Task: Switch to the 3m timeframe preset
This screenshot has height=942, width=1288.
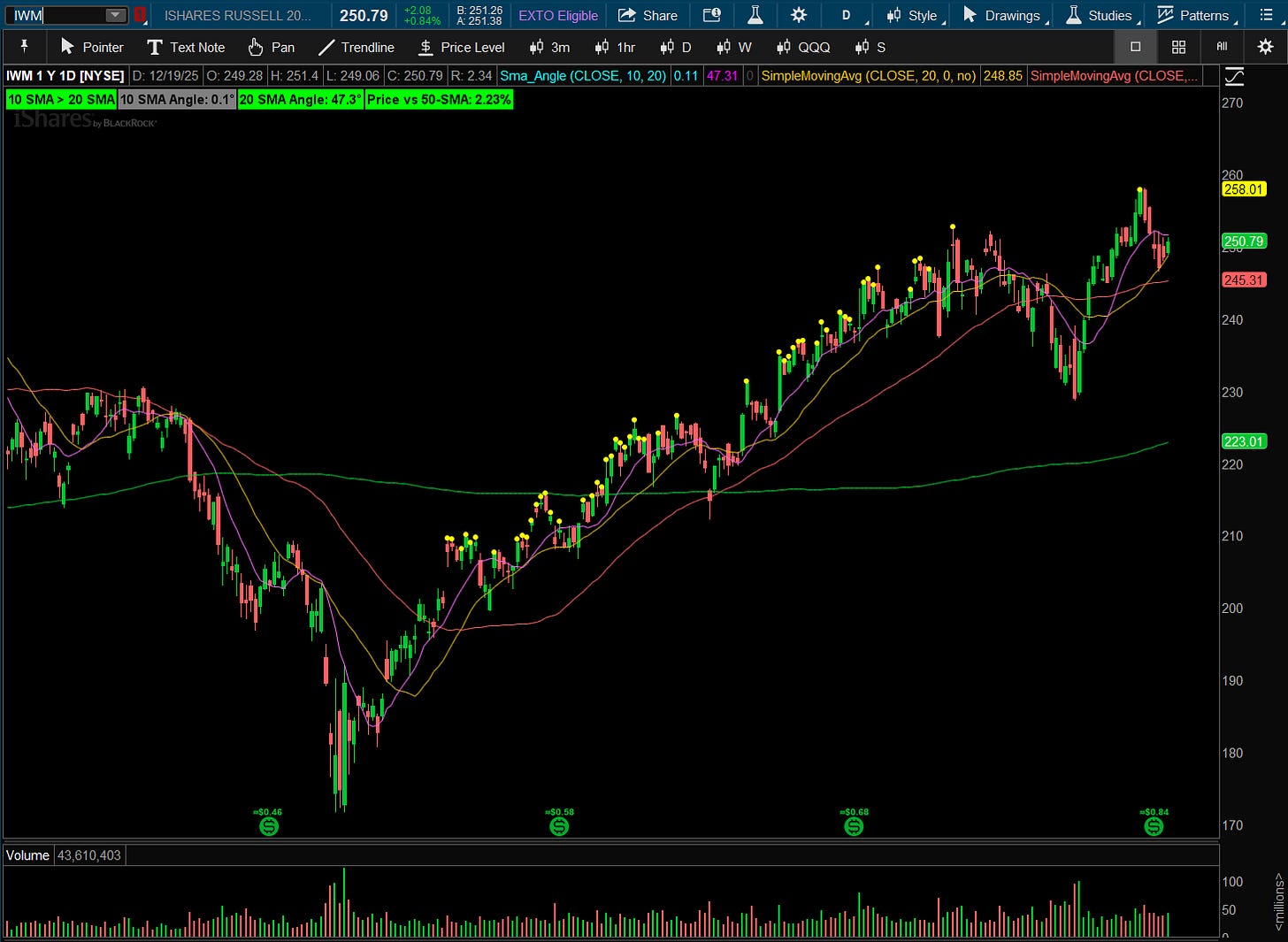Action: point(549,47)
